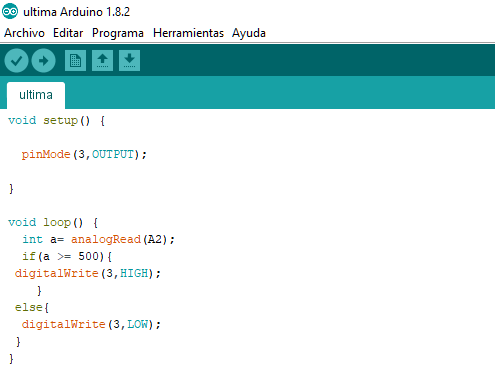This screenshot has height=390, width=495.
Task: Open the Herramientas menu
Action: [x=188, y=33]
